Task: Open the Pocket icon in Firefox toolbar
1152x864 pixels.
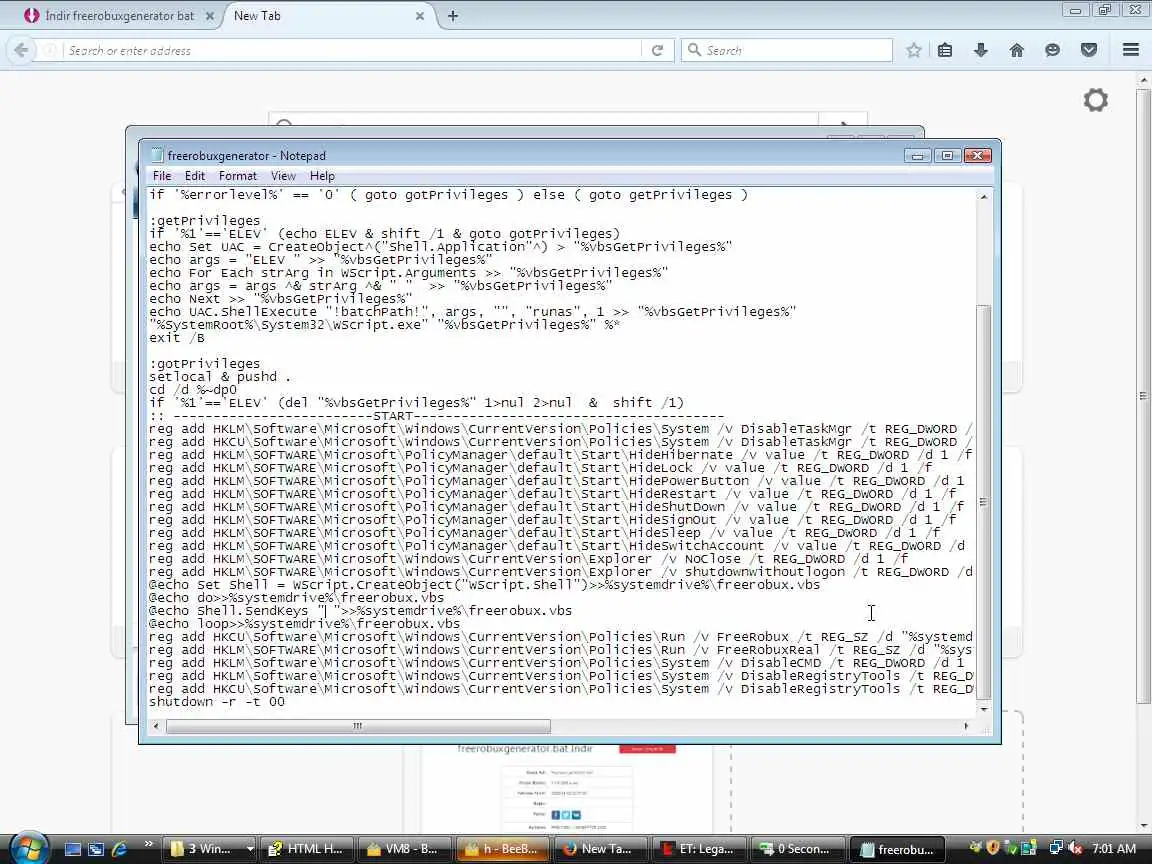Action: pos(1089,50)
